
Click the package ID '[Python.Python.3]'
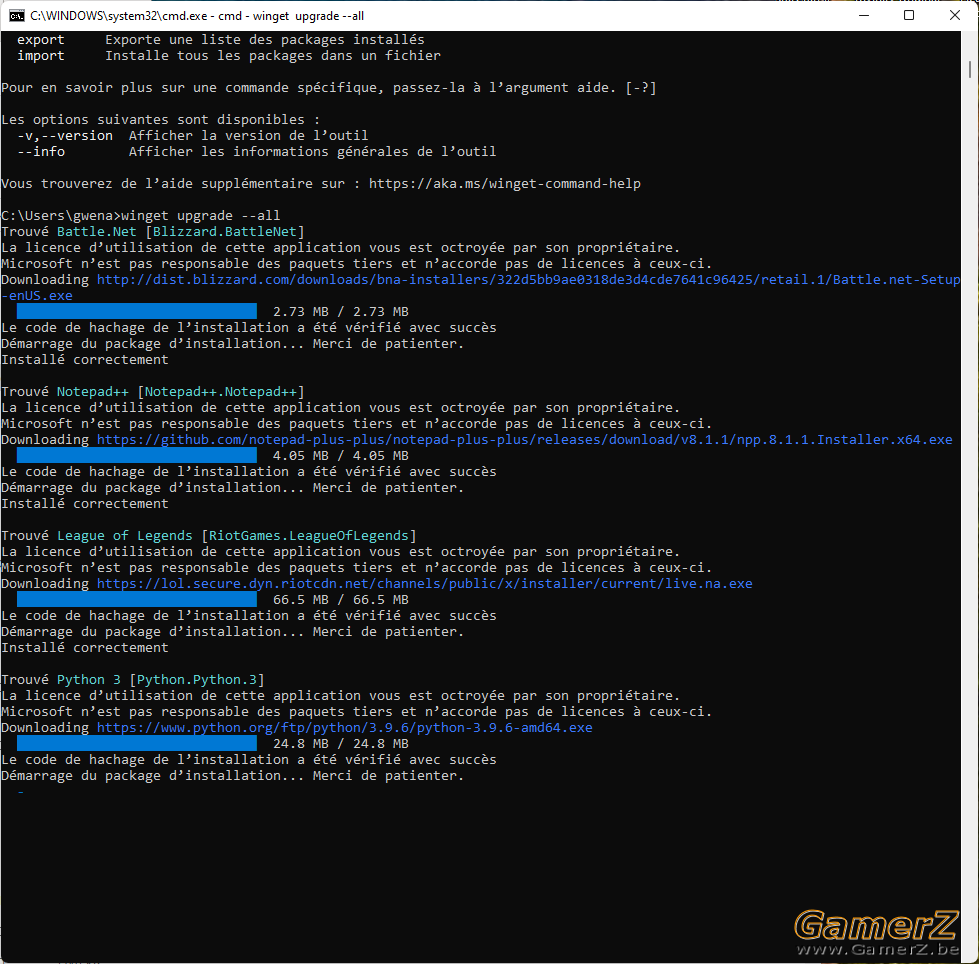[197, 679]
